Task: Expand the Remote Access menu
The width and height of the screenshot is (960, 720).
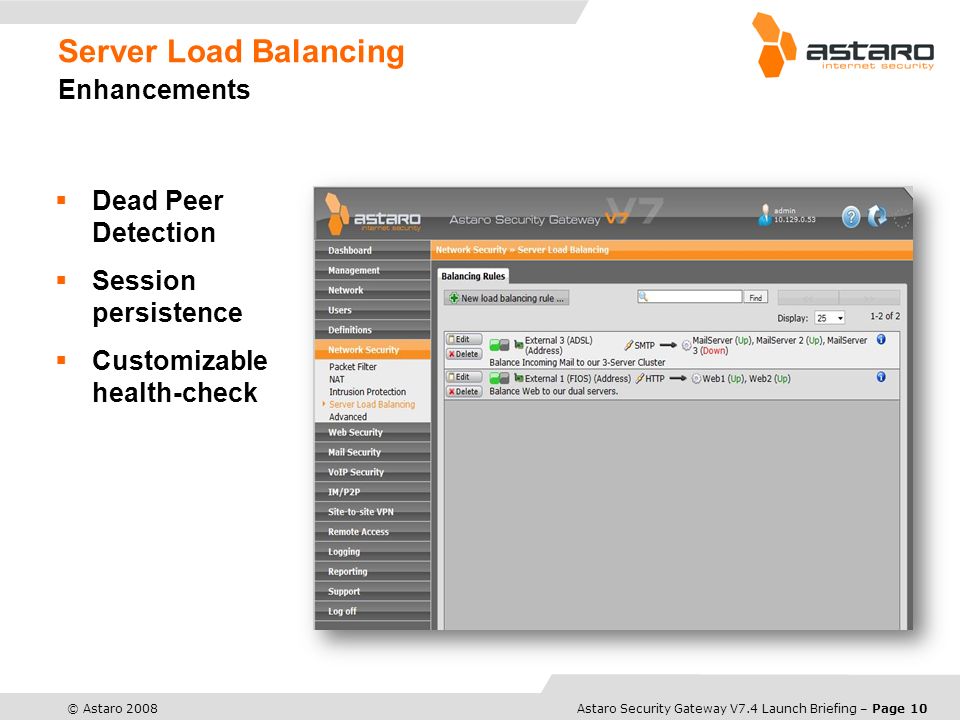Action: tap(372, 531)
